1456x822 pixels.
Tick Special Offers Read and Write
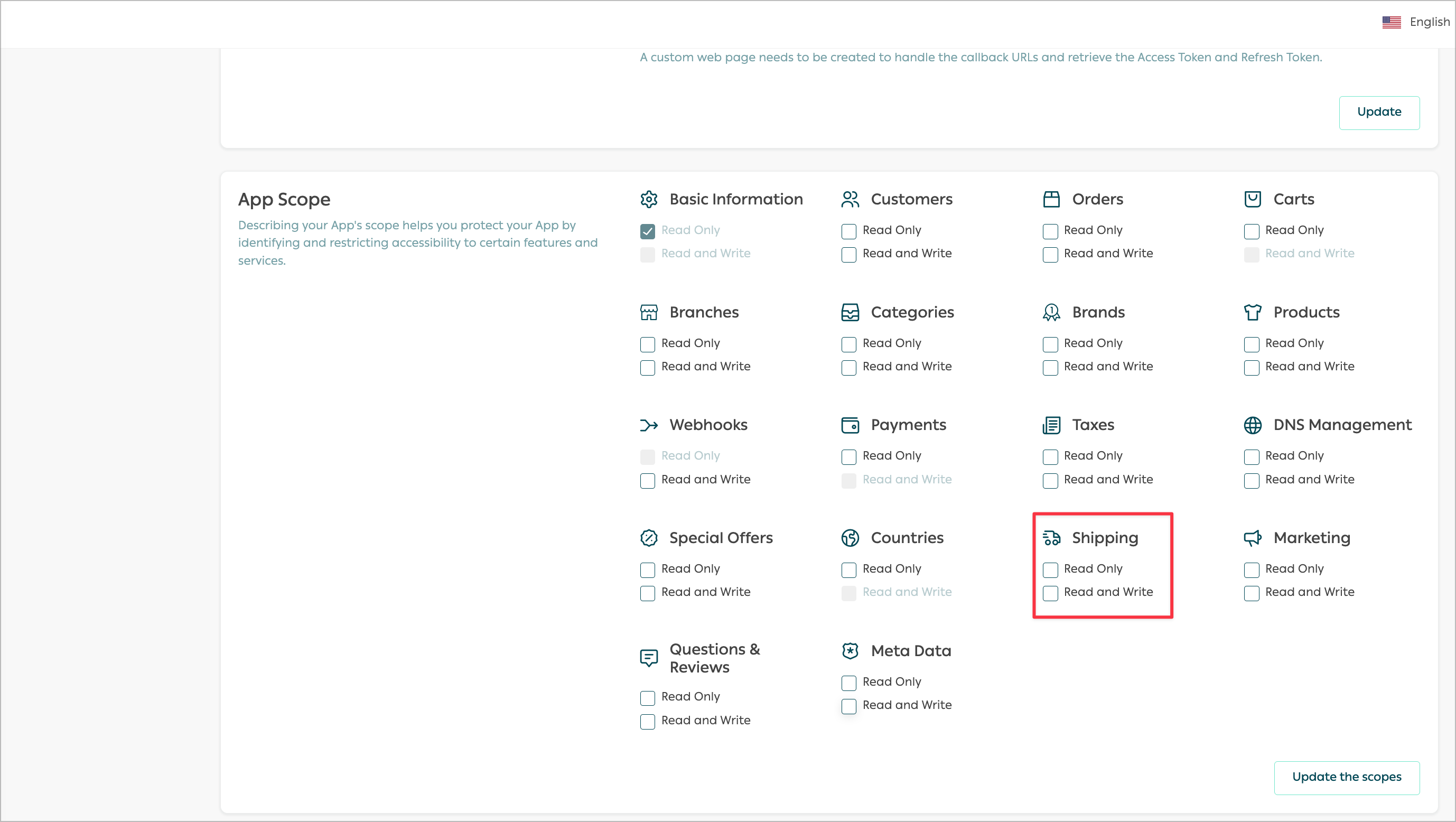[647, 593]
